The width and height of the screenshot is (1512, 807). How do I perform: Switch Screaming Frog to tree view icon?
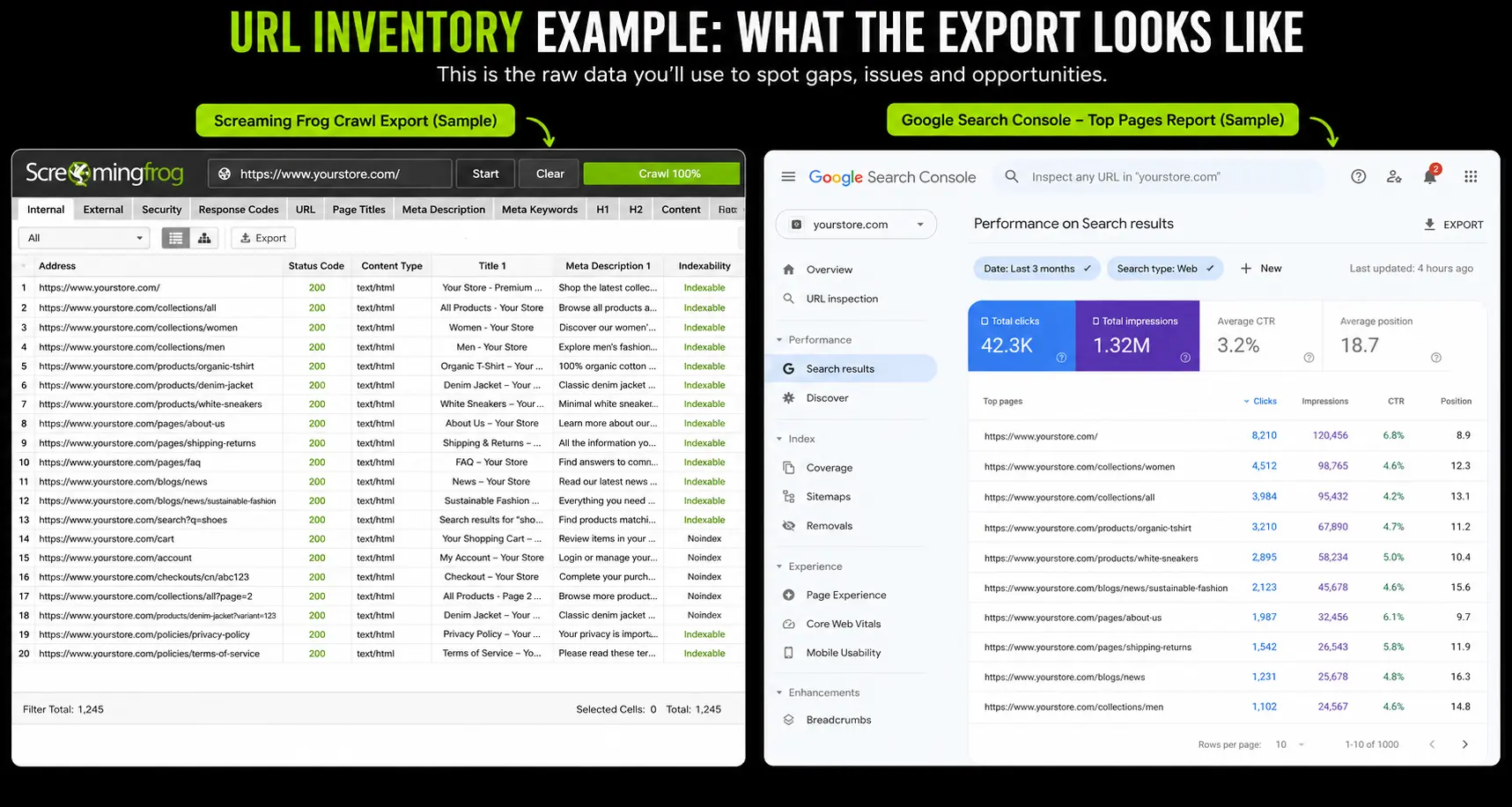(x=204, y=238)
